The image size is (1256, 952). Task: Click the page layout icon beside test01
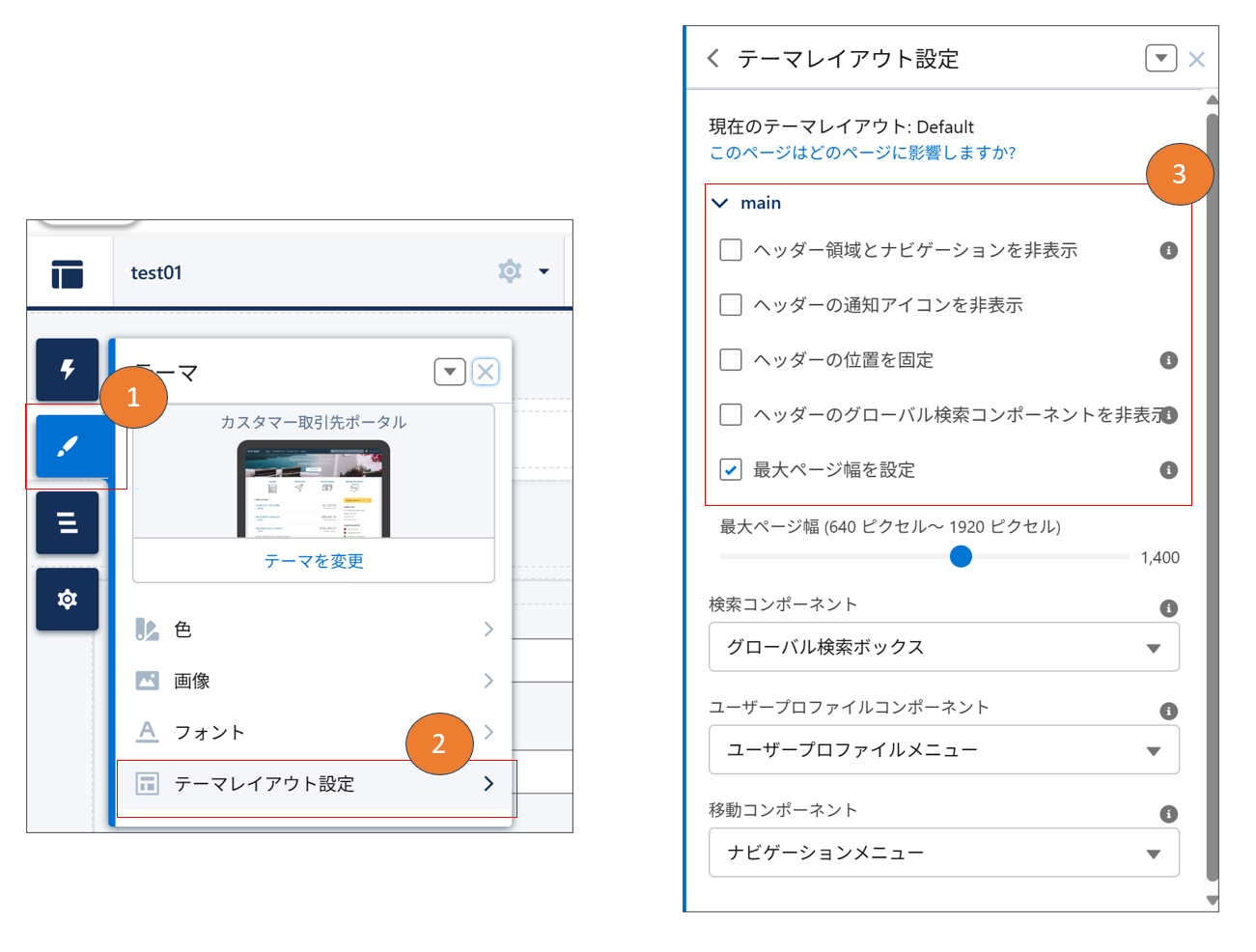tap(68, 274)
